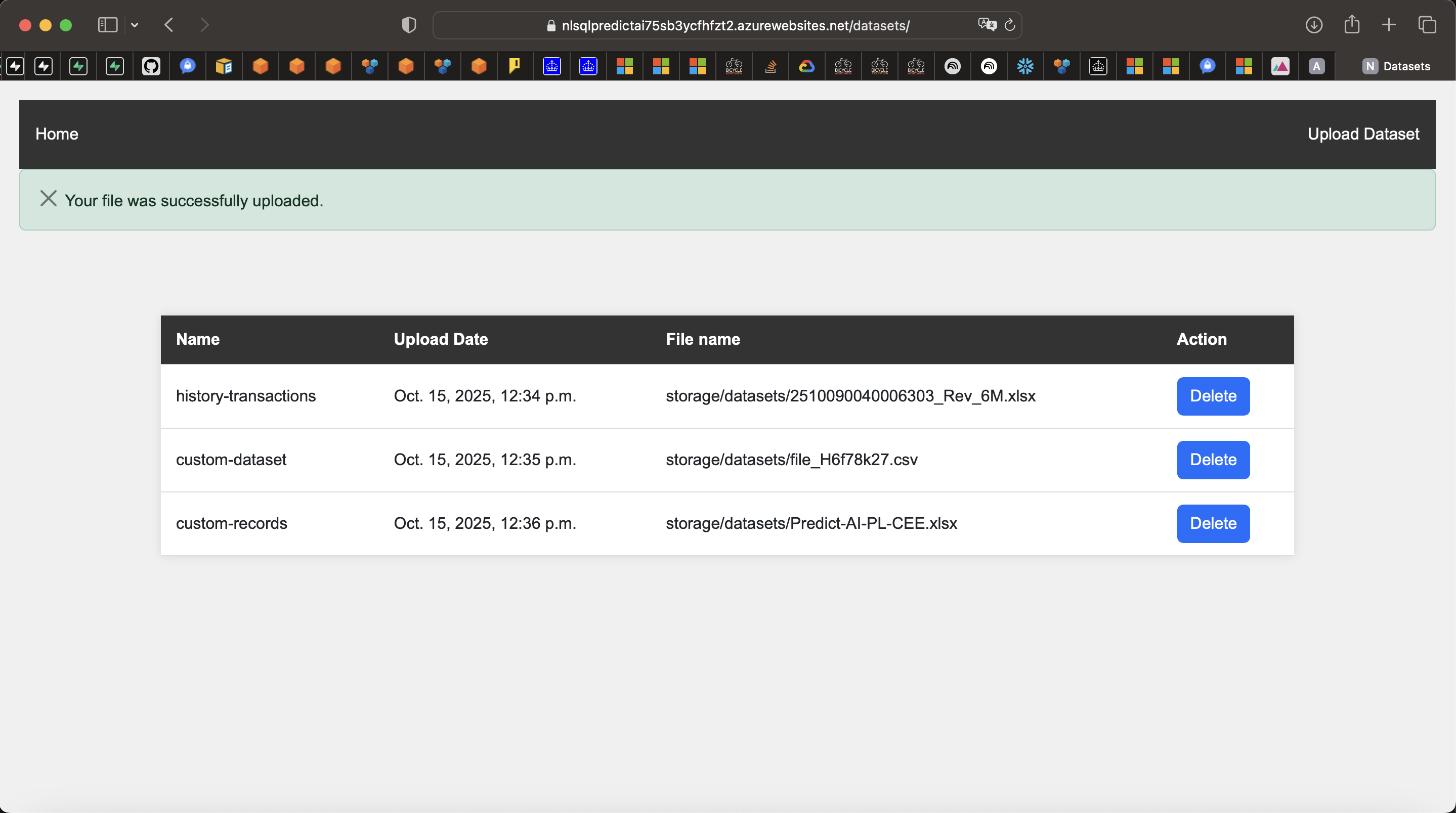This screenshot has width=1456, height=813.
Task: Open the GitHub pinned tab
Action: click(x=151, y=66)
